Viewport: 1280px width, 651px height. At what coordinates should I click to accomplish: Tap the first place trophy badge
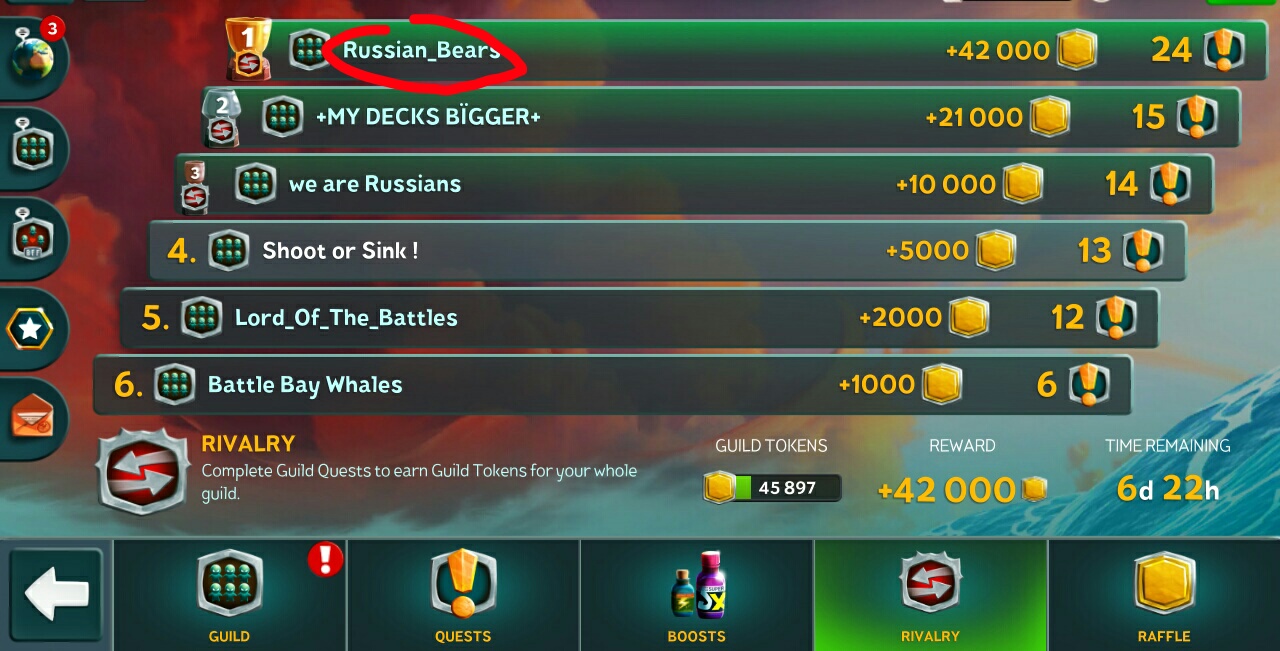(x=247, y=48)
